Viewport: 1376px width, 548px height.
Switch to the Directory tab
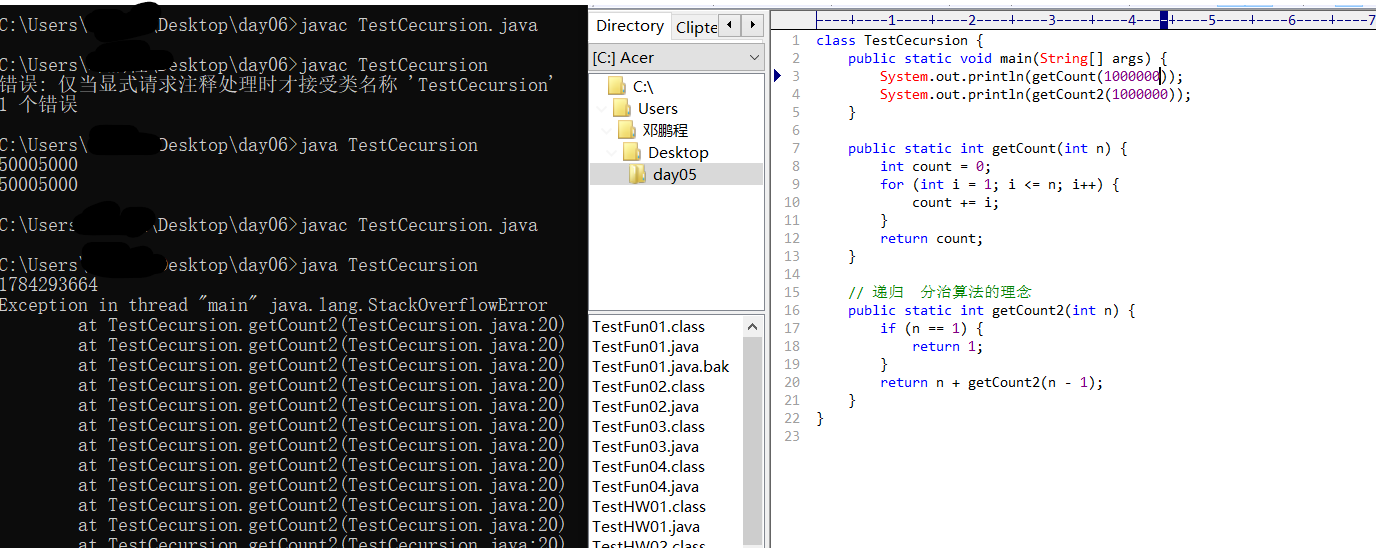pos(630,26)
